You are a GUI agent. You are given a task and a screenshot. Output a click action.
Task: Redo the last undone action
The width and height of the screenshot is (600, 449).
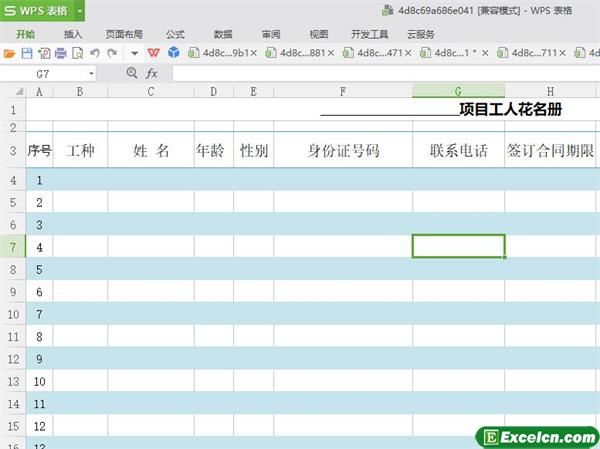[112, 52]
